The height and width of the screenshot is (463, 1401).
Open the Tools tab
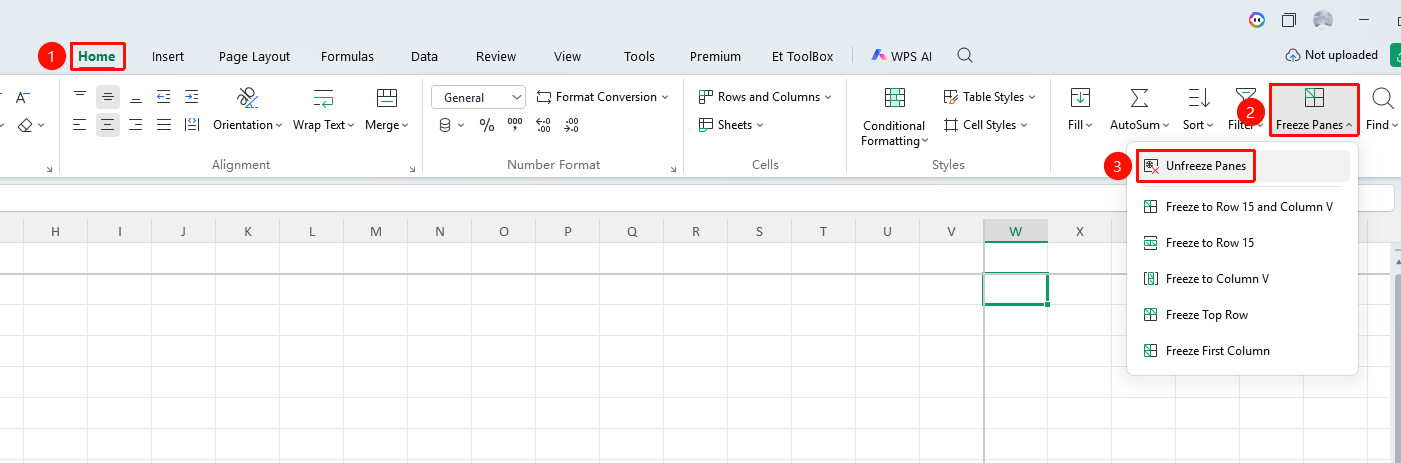point(639,57)
